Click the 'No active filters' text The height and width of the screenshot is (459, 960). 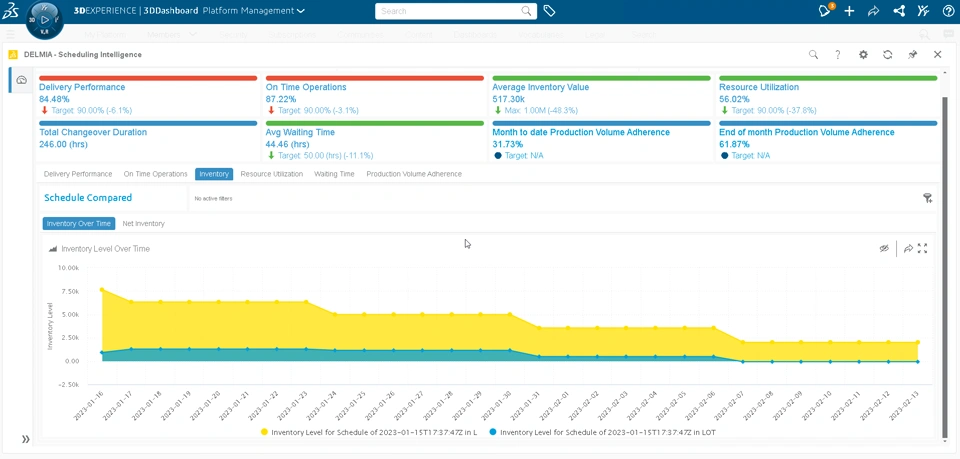tap(213, 198)
